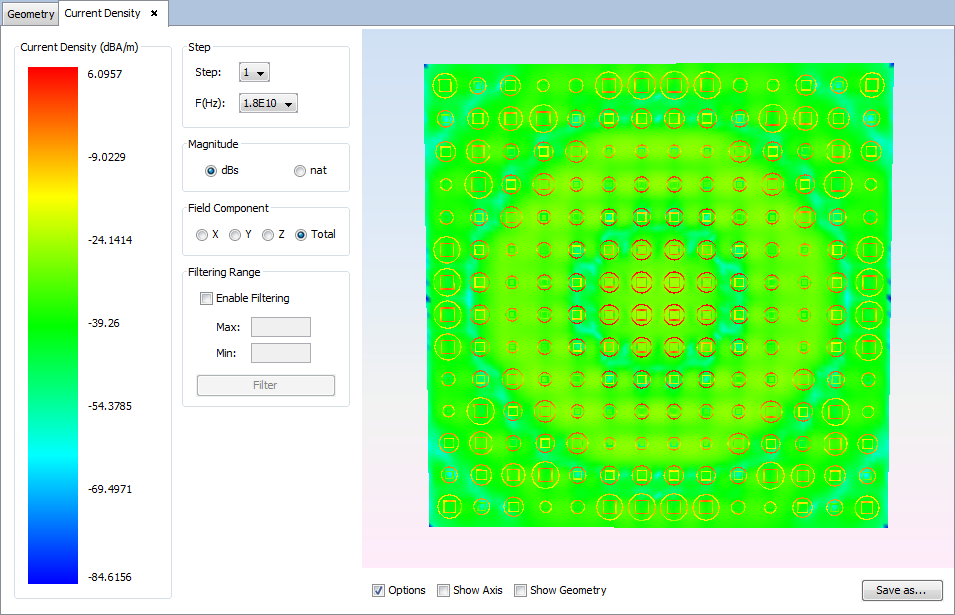The image size is (955, 615).
Task: Click the Max filter input field
Action: (280, 327)
